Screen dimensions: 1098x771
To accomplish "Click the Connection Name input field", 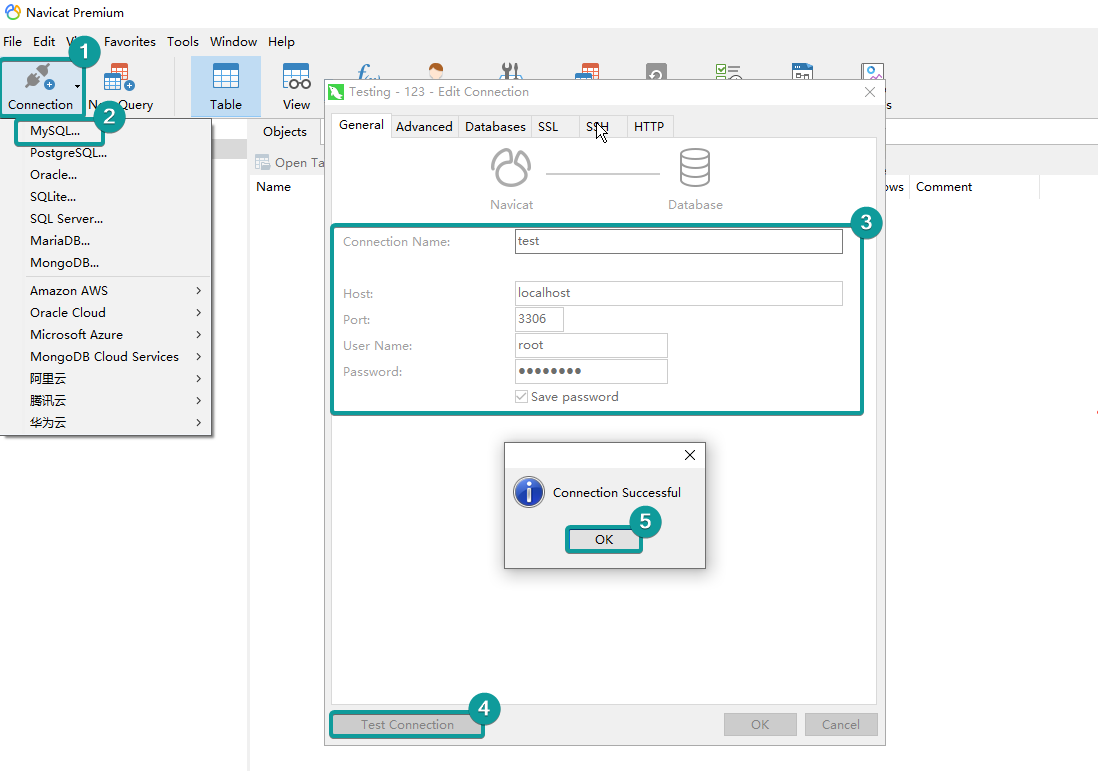I will (x=678, y=242).
